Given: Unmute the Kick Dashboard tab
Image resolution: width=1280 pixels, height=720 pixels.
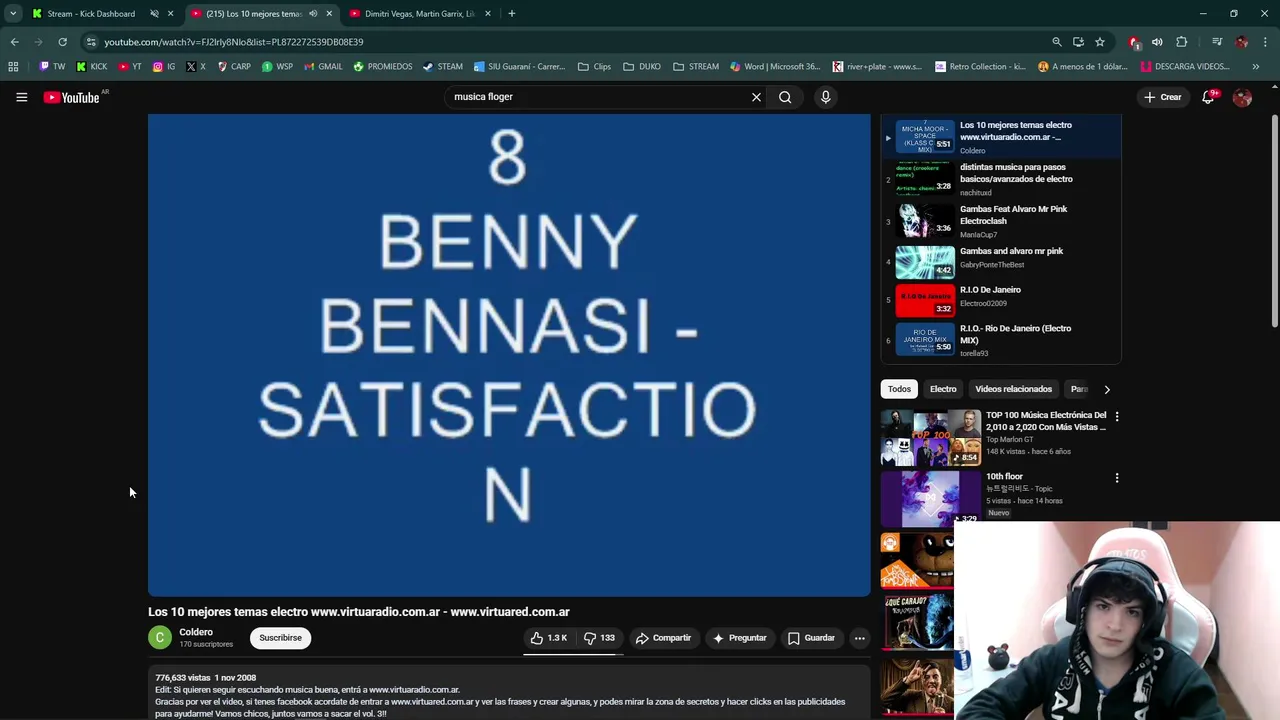Looking at the screenshot, I should 154,14.
